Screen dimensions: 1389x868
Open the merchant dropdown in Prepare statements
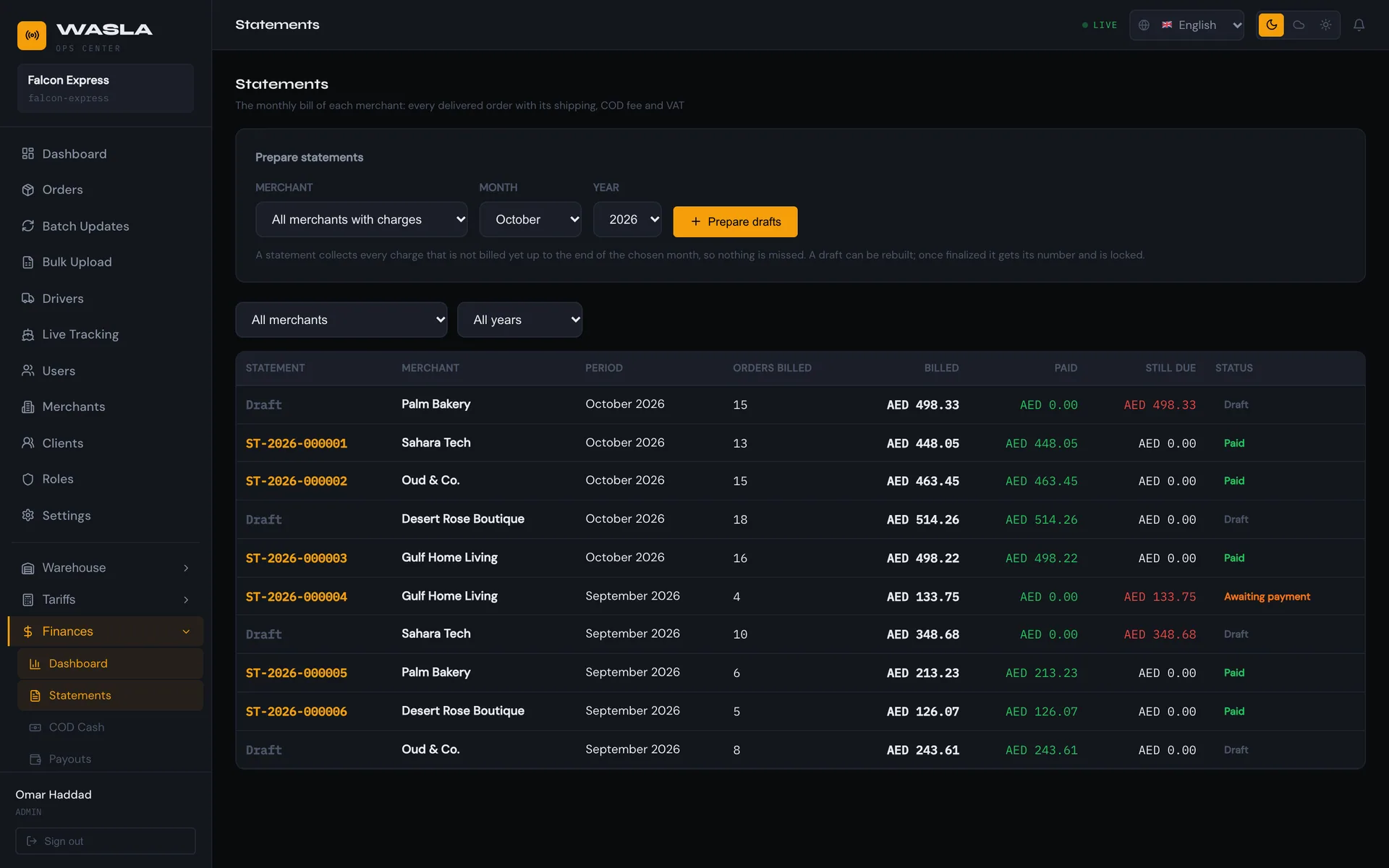(x=362, y=219)
